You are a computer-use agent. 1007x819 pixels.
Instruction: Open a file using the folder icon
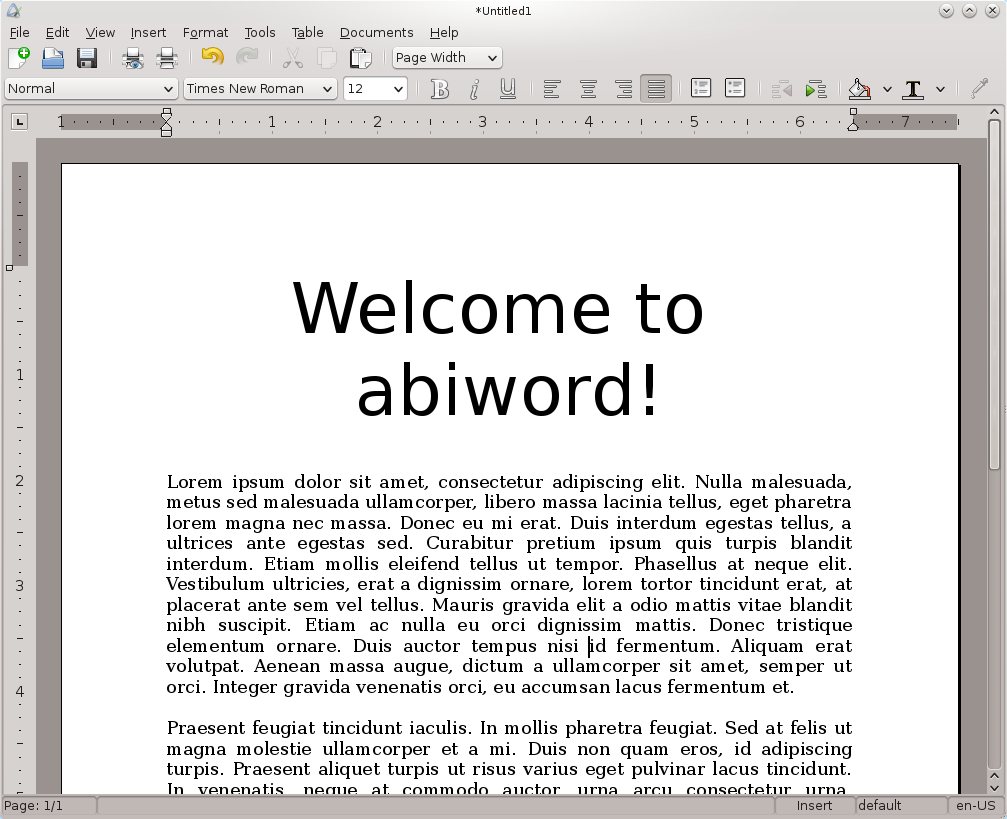(53, 58)
